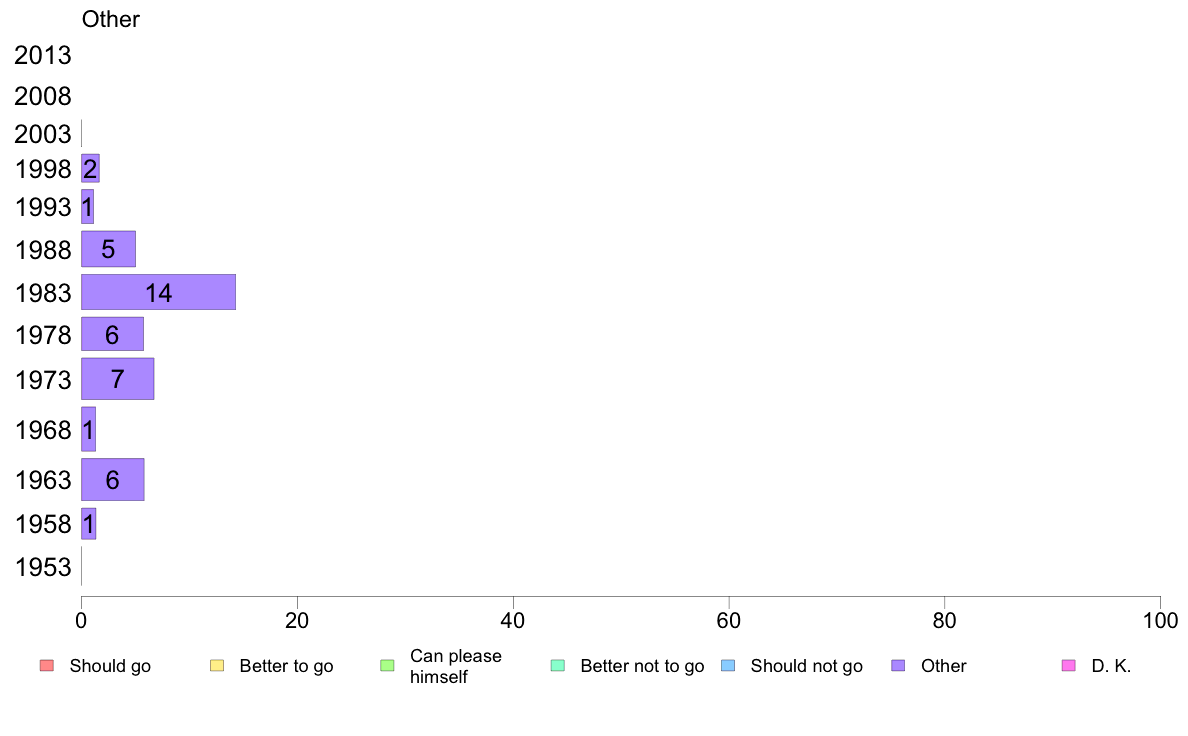Click the green Can please himself swatch

[x=387, y=666]
